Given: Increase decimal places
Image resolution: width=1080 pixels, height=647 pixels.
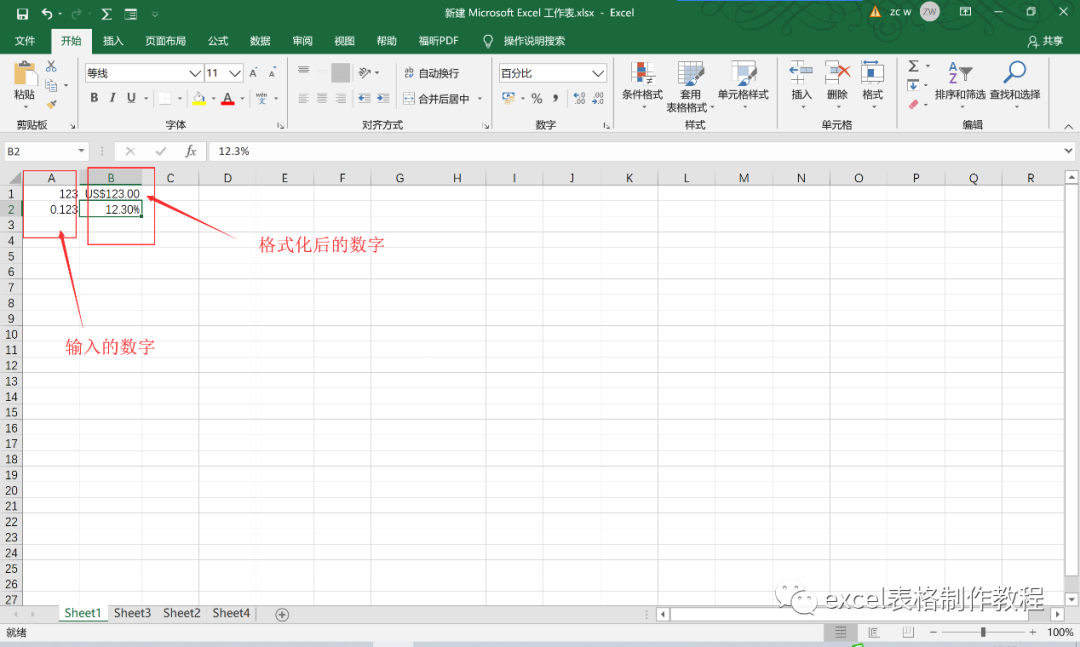Looking at the screenshot, I should pyautogui.click(x=579, y=99).
